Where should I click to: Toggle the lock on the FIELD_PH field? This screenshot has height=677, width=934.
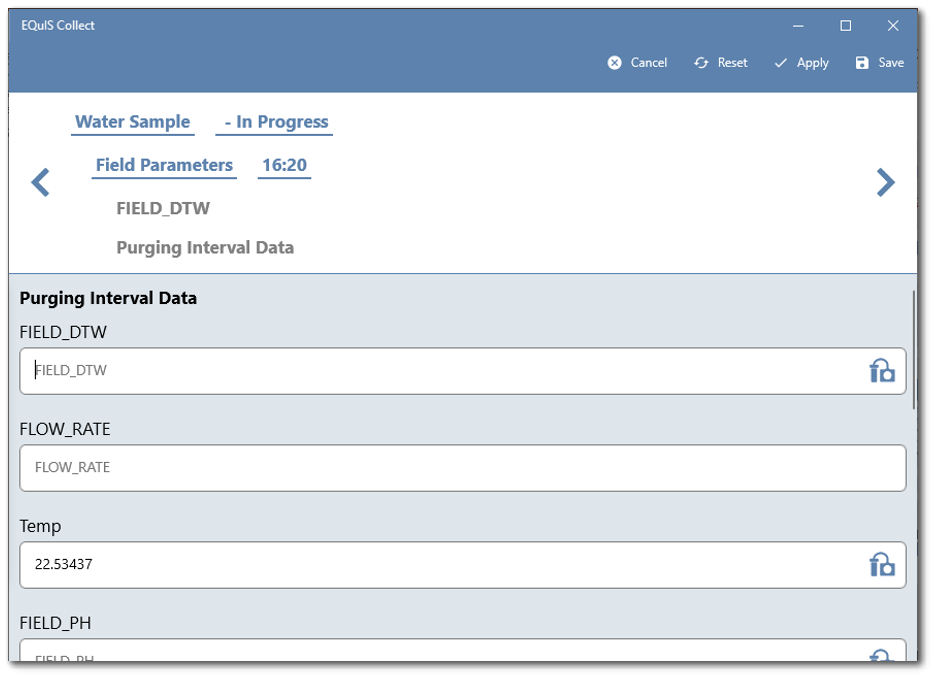coord(879,658)
